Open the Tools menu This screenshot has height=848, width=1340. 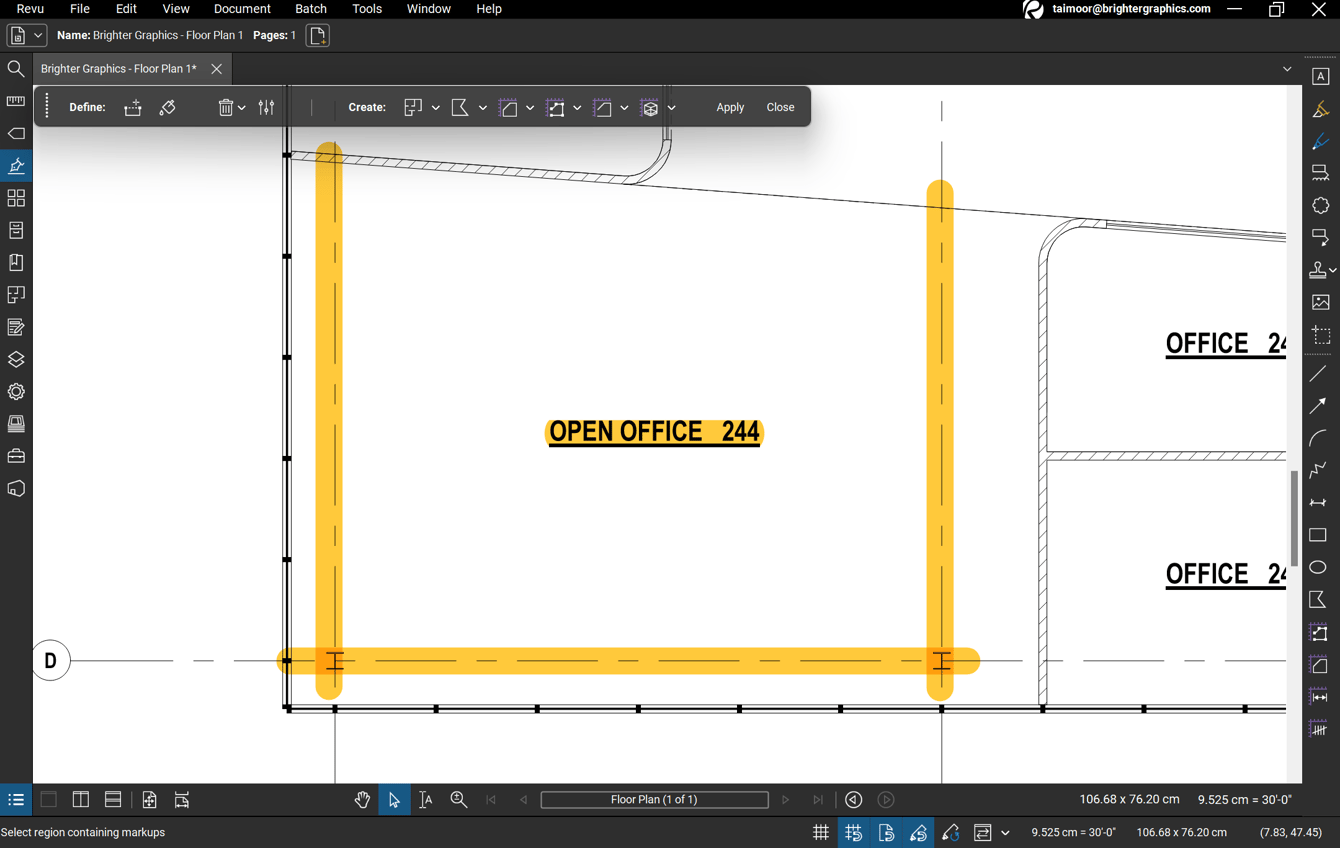[366, 9]
